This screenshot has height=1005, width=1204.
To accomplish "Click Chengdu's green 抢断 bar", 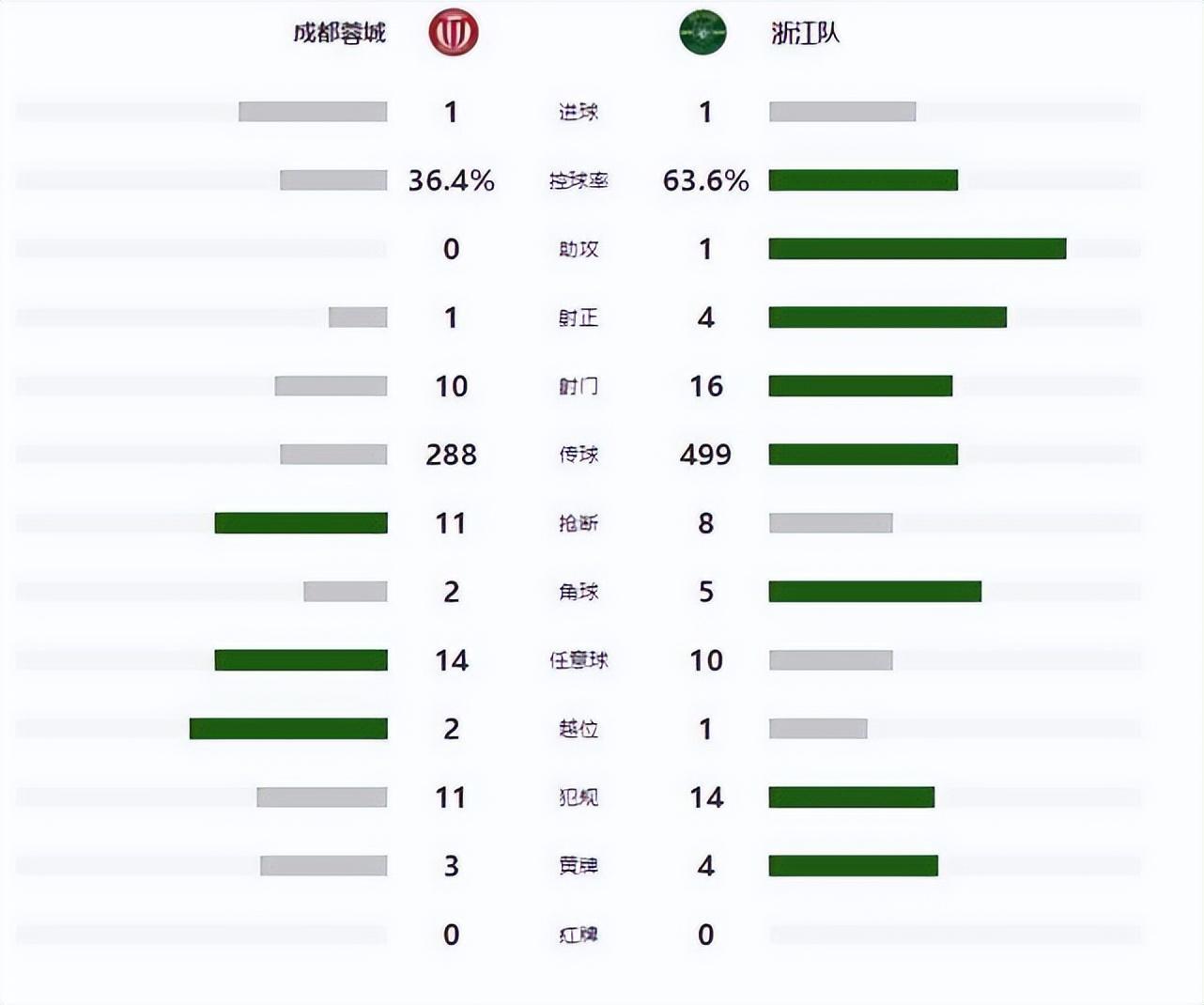I will (301, 523).
